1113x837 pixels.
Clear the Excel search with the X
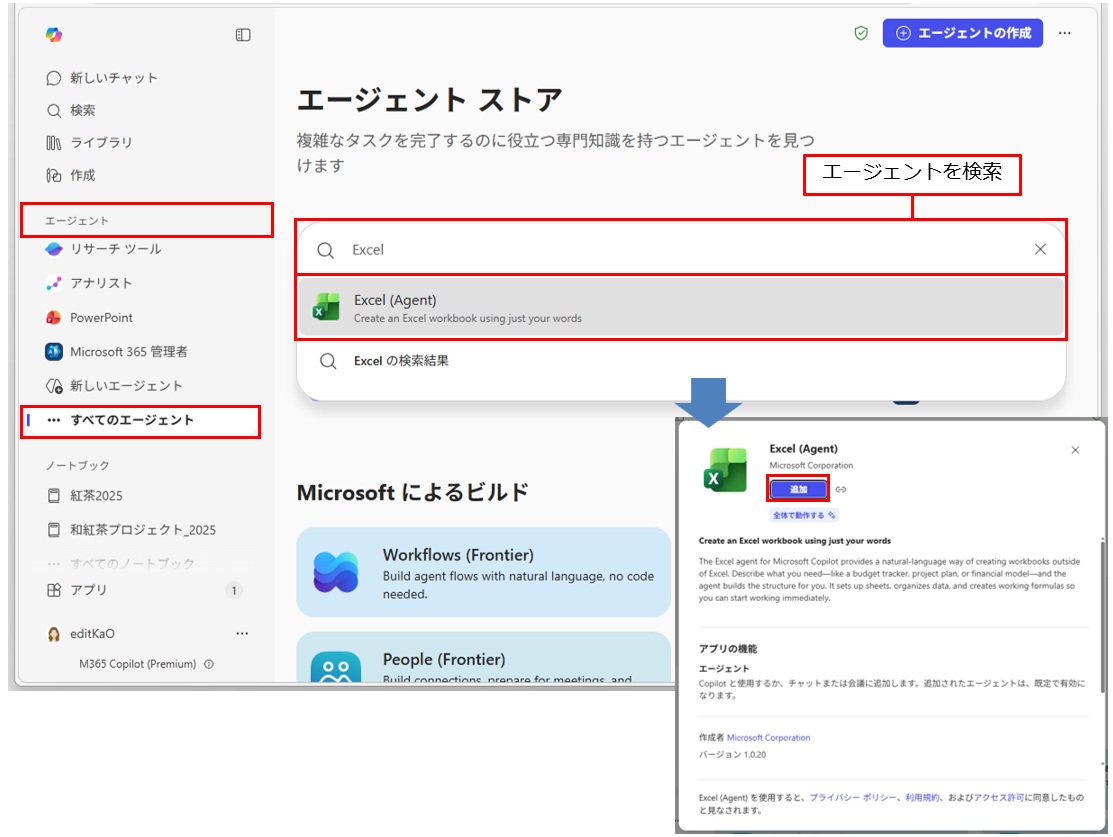point(1040,249)
